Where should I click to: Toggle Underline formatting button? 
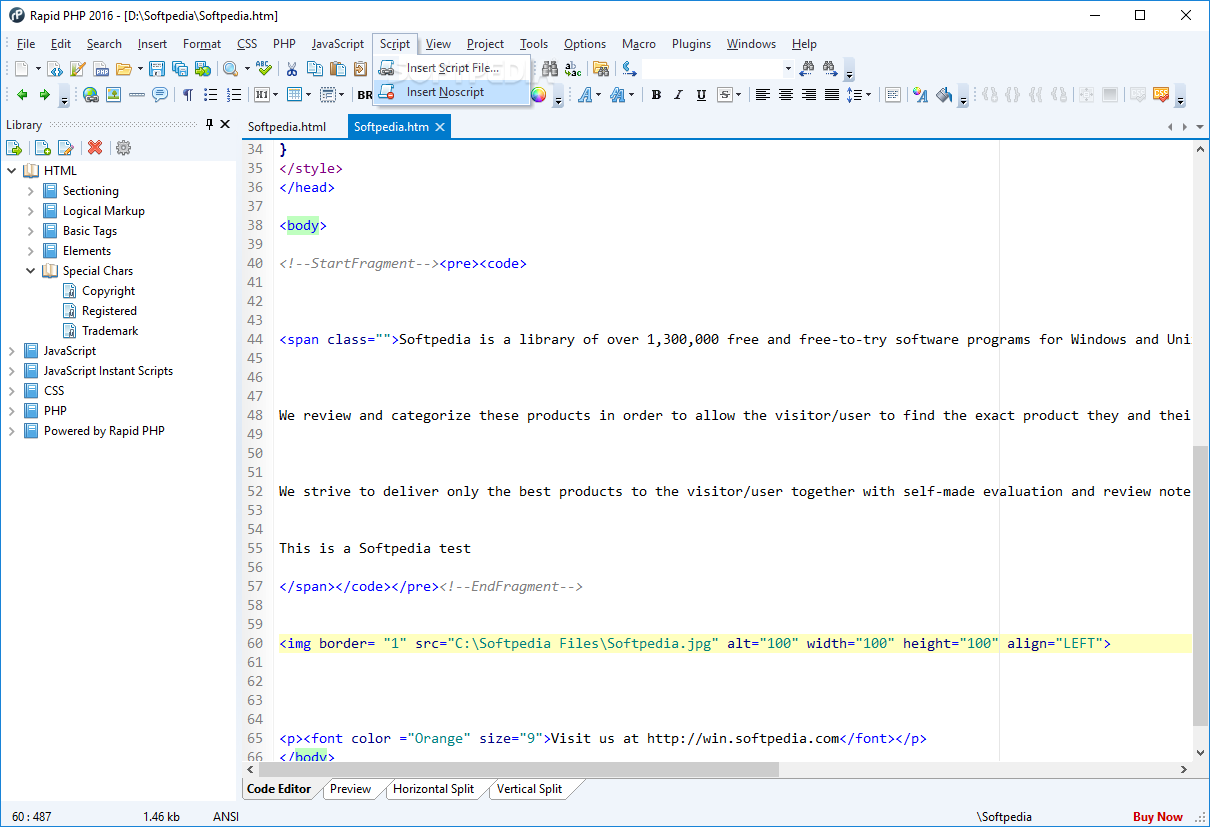point(701,95)
